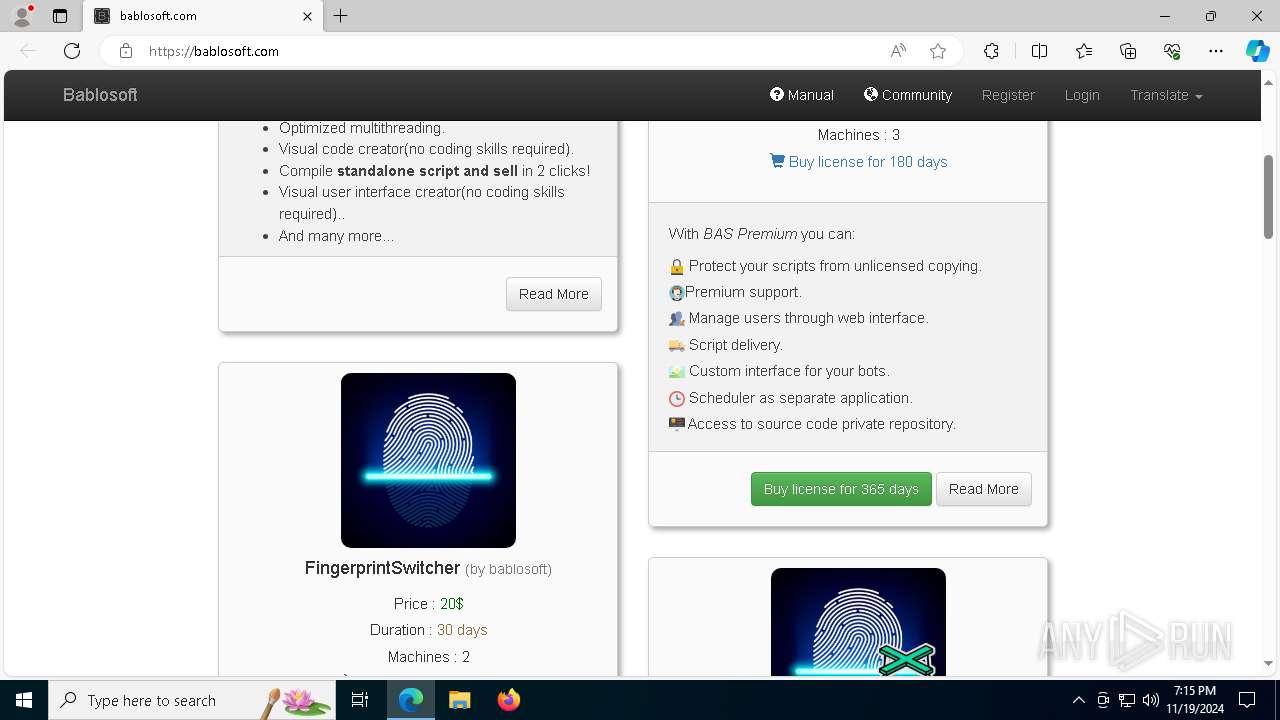Open a new browser tab

(x=341, y=16)
